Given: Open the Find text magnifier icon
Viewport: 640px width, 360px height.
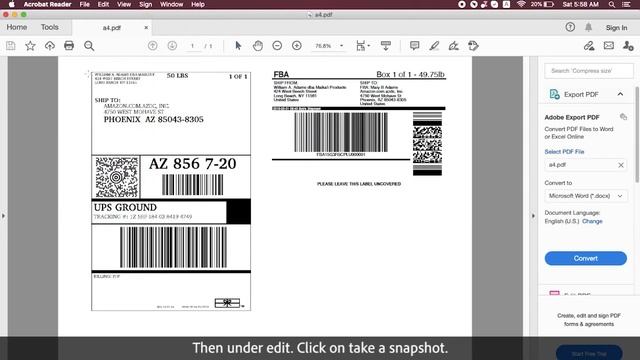Looking at the screenshot, I should click(89, 46).
